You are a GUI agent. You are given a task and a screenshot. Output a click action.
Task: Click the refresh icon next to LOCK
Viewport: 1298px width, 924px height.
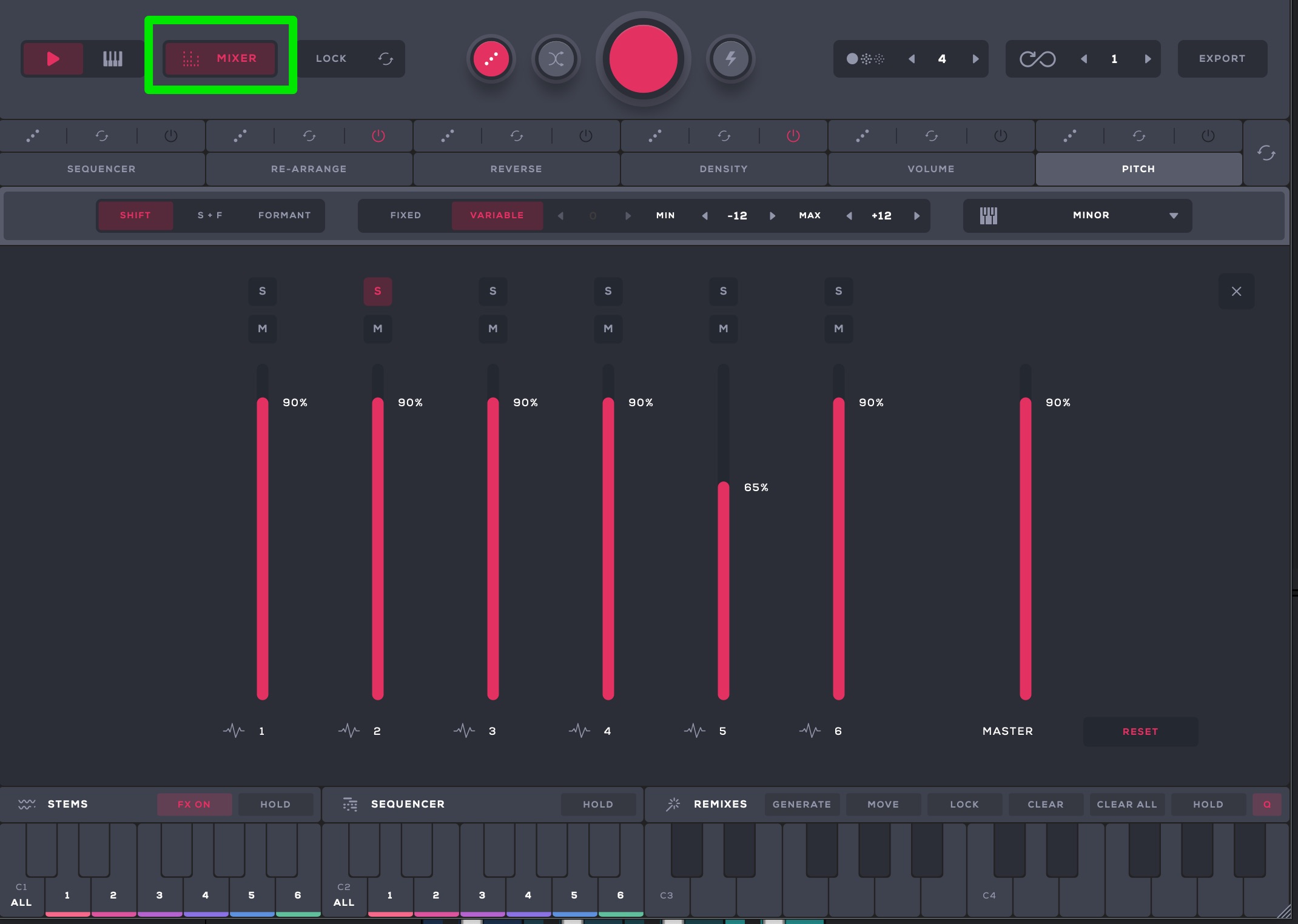pos(386,59)
